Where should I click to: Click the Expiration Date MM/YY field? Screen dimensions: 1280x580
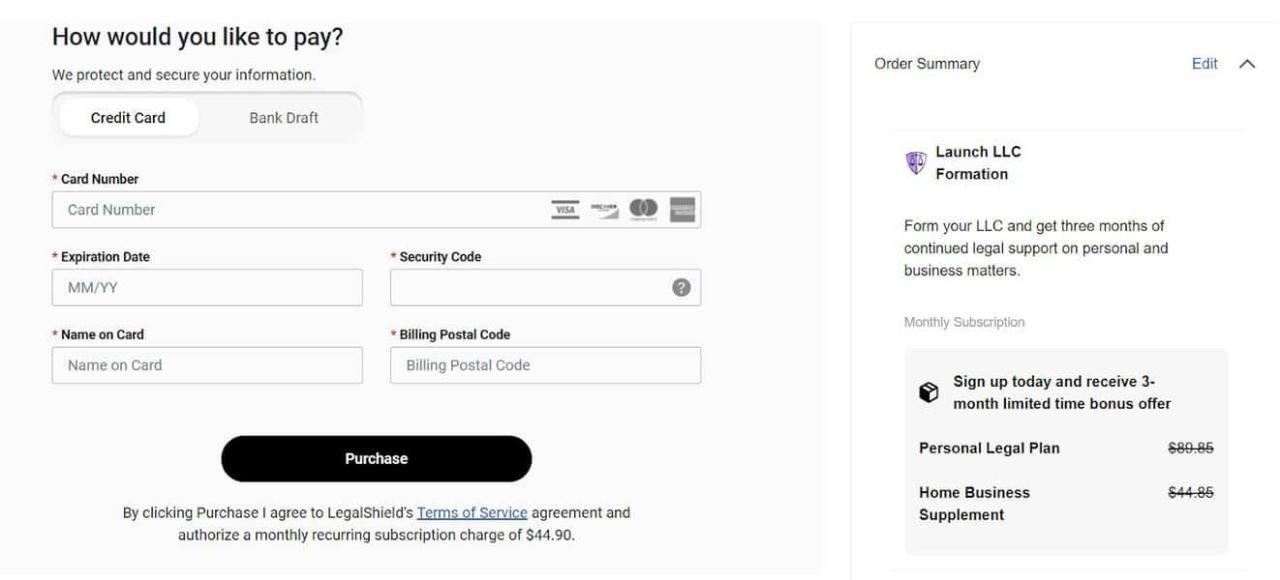tap(207, 288)
